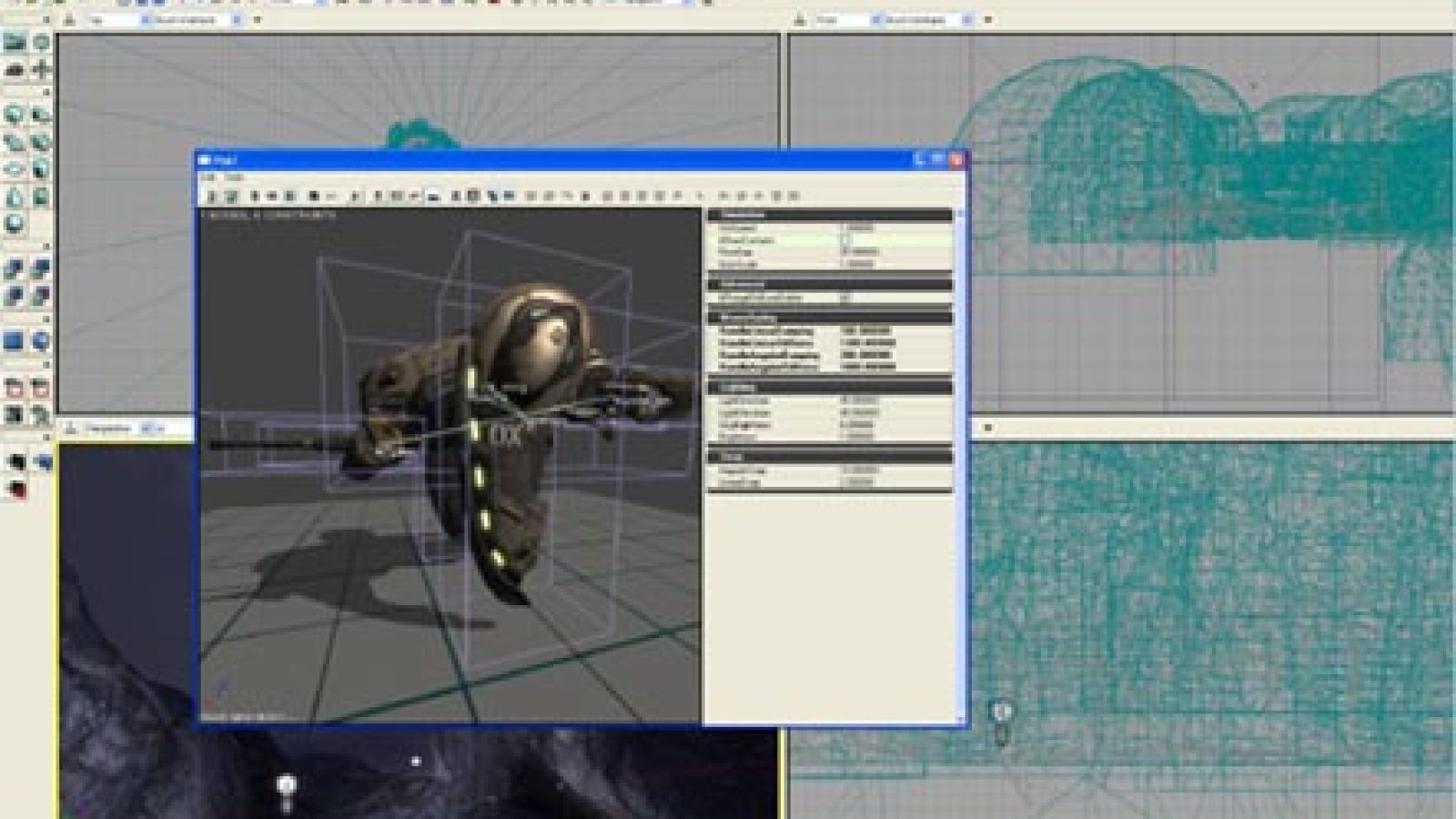
Task: Select the Cube brush builder icon
Action: [15, 115]
